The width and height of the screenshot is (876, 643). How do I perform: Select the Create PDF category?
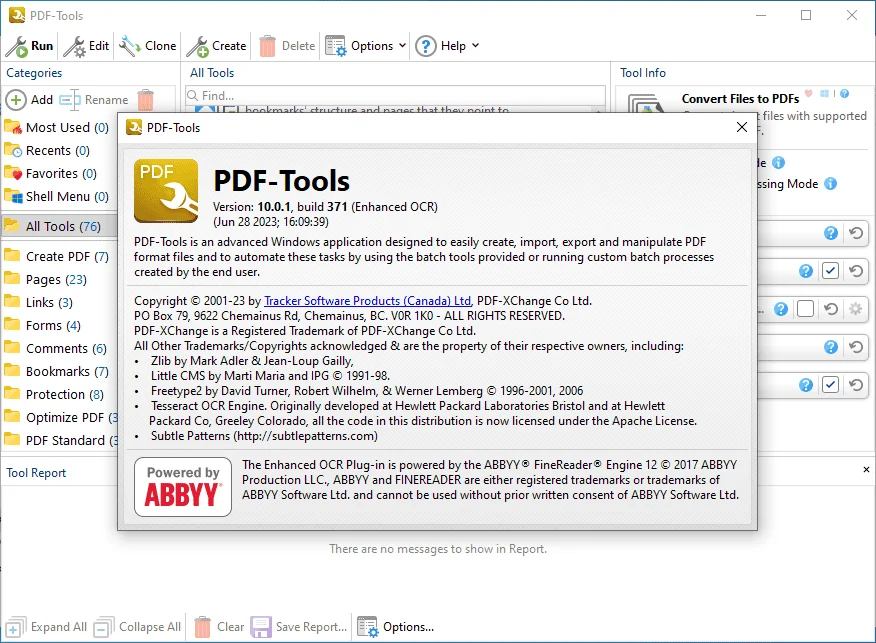click(57, 256)
